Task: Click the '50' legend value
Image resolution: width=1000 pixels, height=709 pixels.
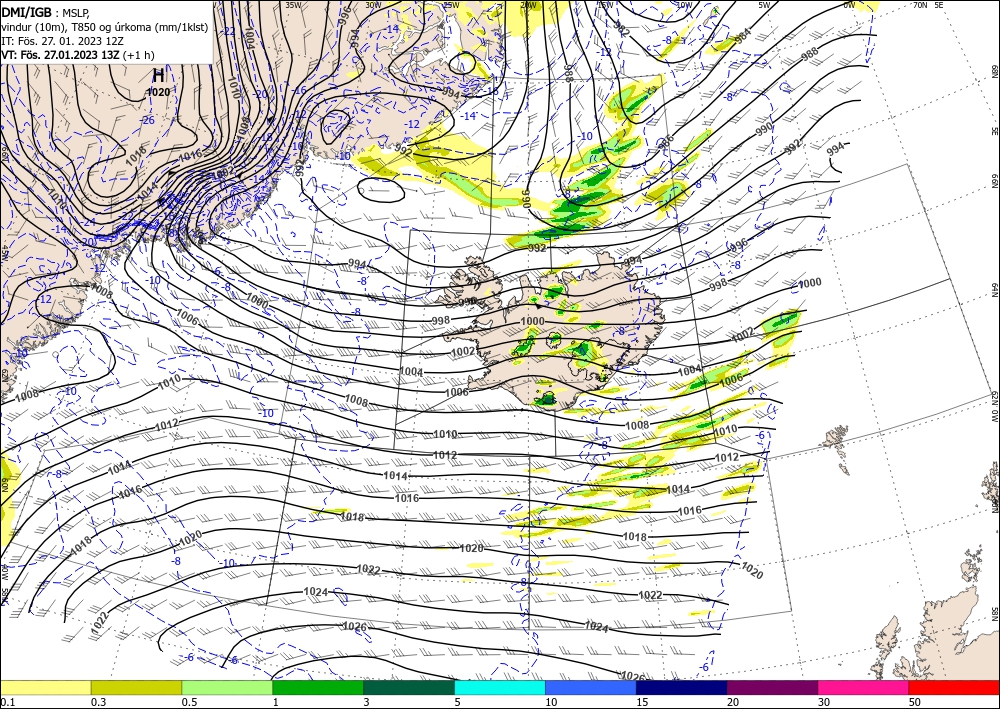Action: point(915,702)
